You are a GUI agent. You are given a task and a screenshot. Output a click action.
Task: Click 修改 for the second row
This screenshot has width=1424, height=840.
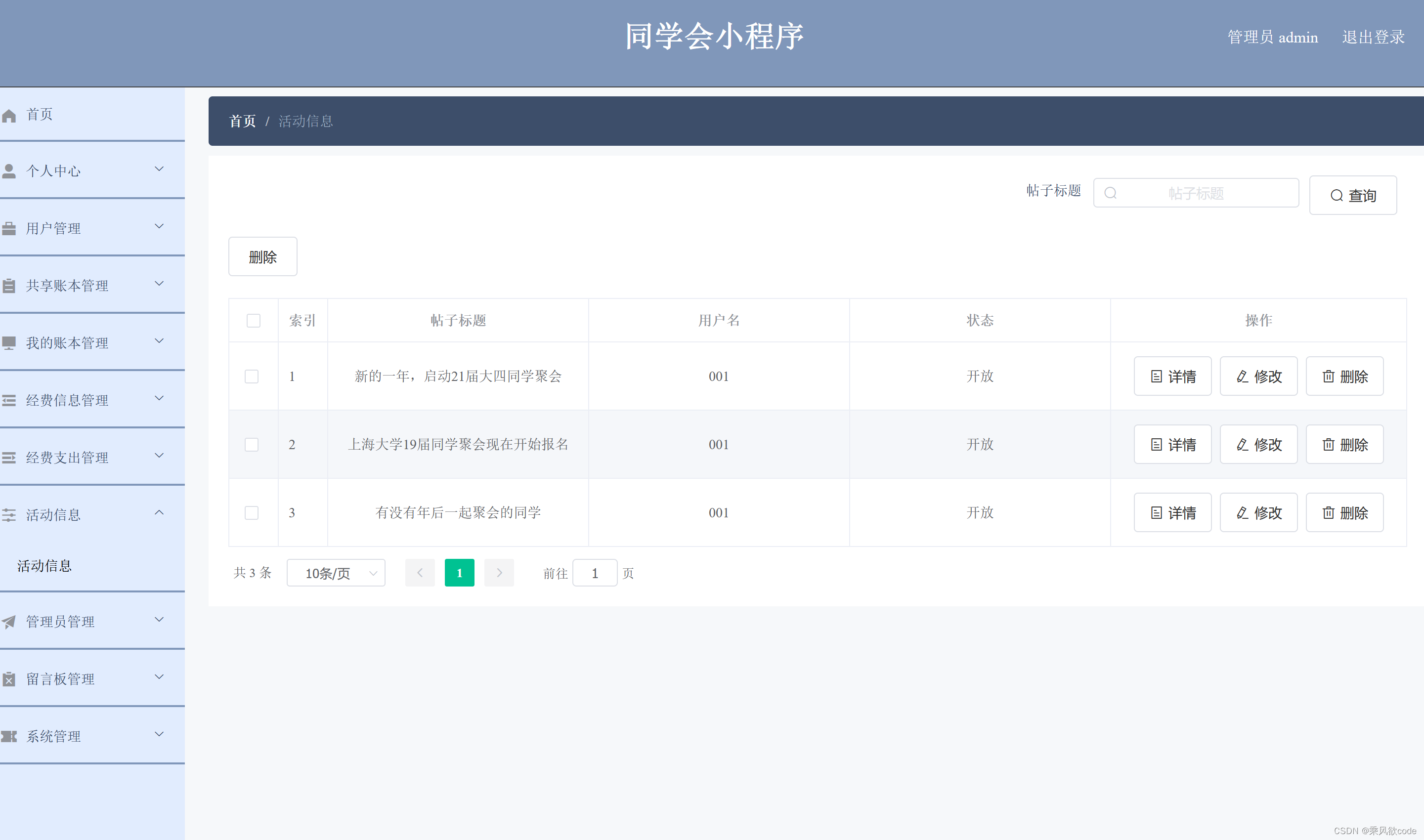tap(1258, 445)
